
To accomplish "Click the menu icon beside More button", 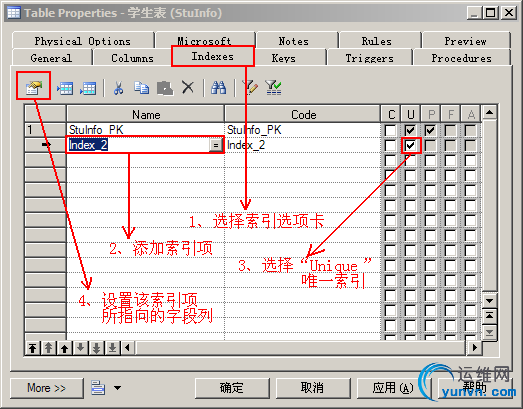I will tap(98, 388).
